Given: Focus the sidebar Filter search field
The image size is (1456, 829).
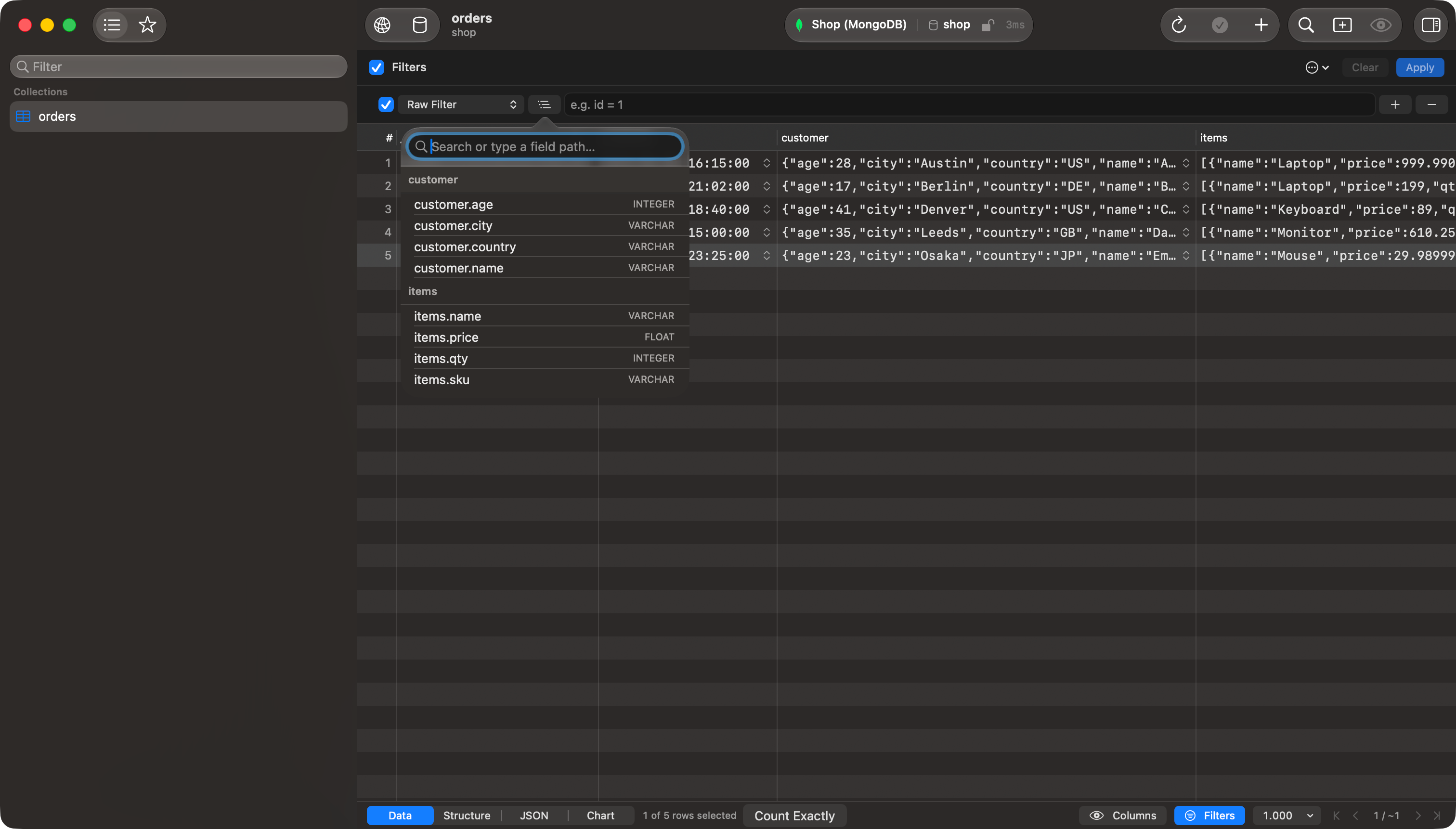Looking at the screenshot, I should pos(178,66).
